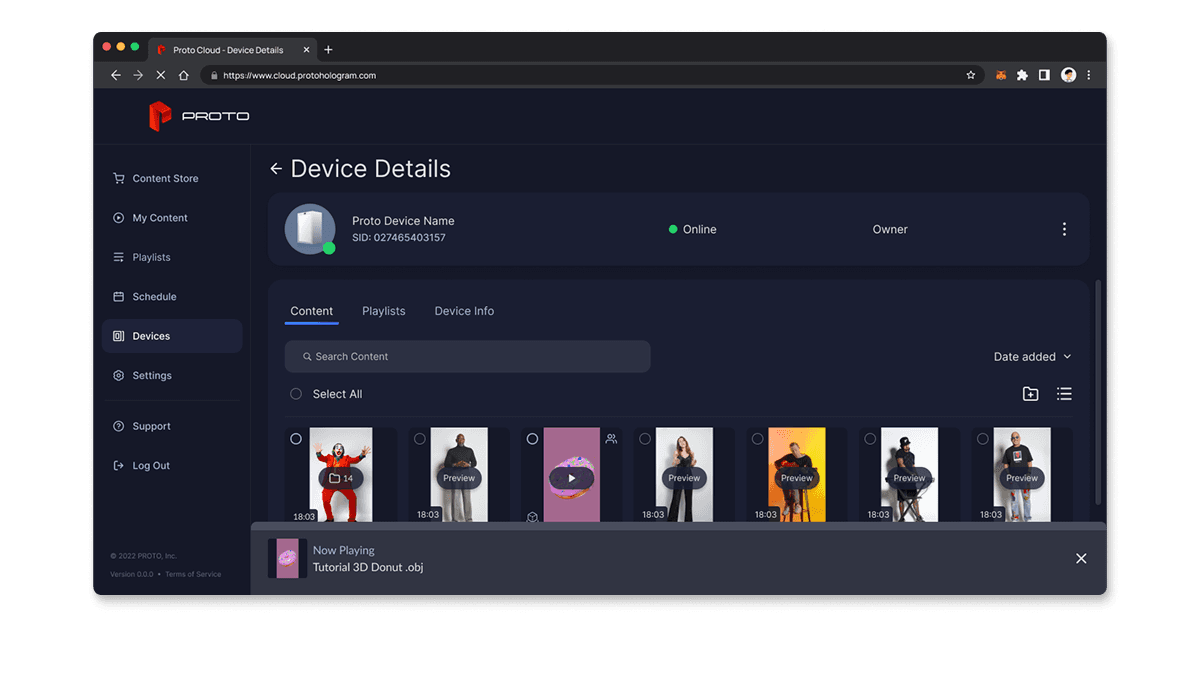Click the Search Content field
This screenshot has height=675, width=1200.
point(467,357)
